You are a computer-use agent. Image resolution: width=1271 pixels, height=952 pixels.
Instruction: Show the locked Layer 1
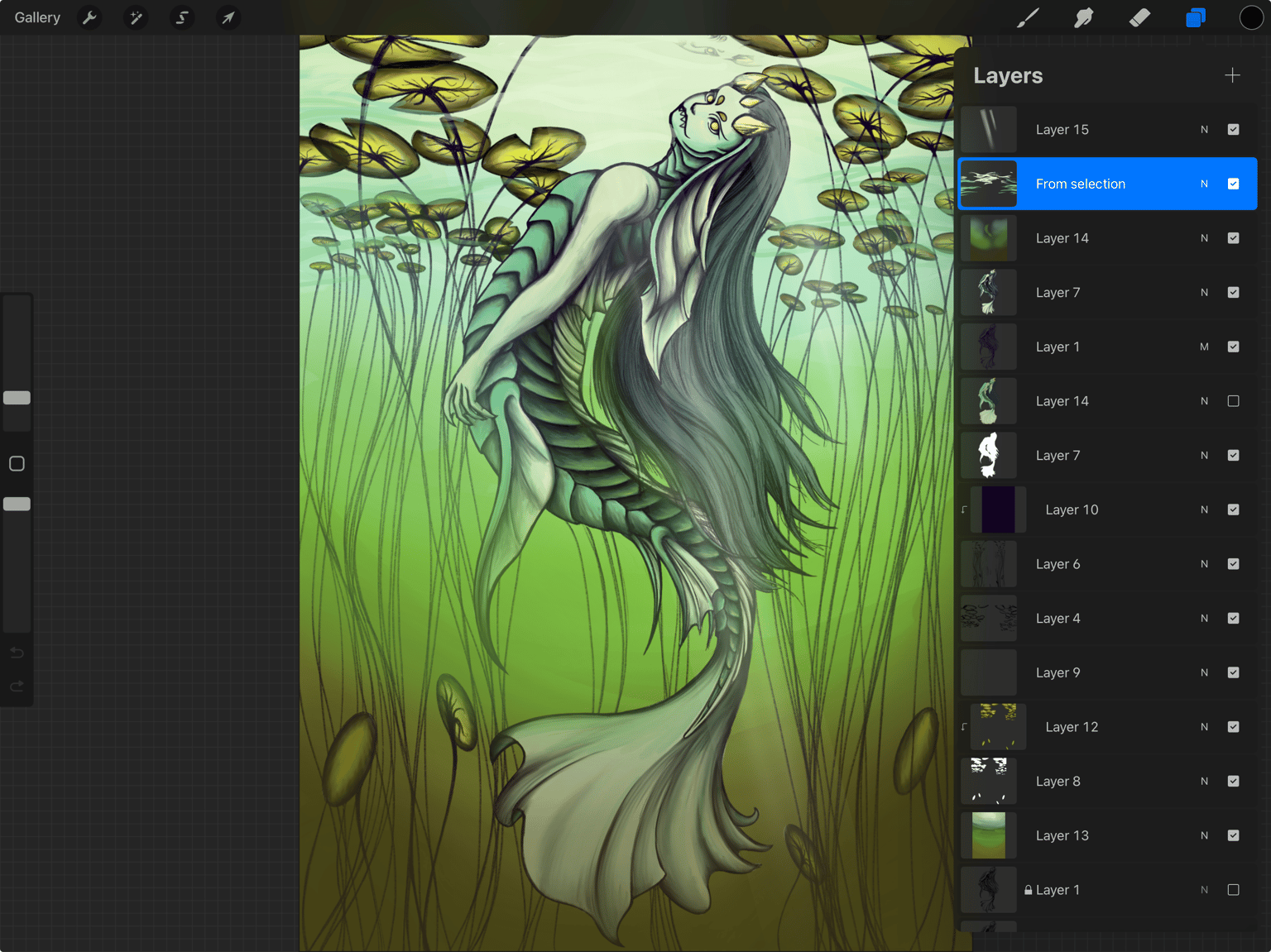1233,890
